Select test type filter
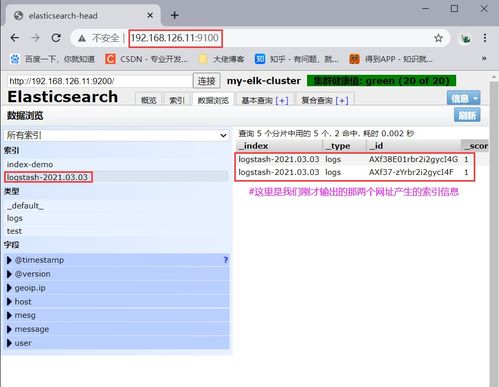Image resolution: width=499 pixels, height=387 pixels. 14,231
